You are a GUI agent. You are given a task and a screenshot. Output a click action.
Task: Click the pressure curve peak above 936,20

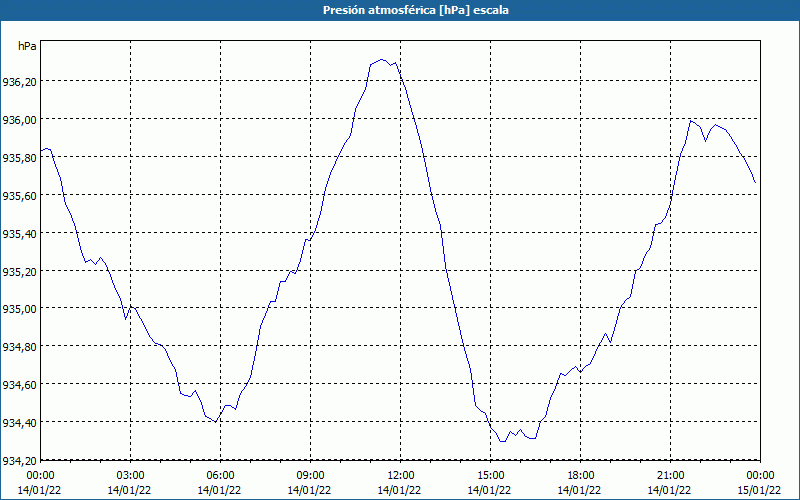point(382,59)
